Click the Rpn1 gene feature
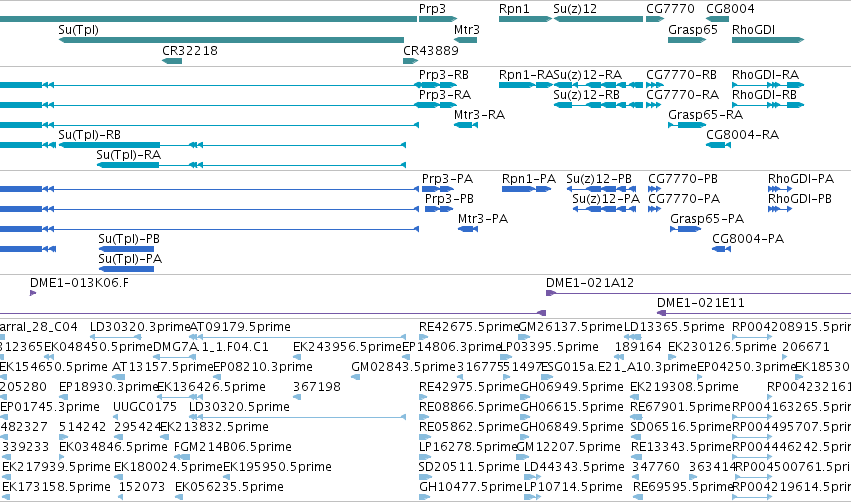 (525, 19)
